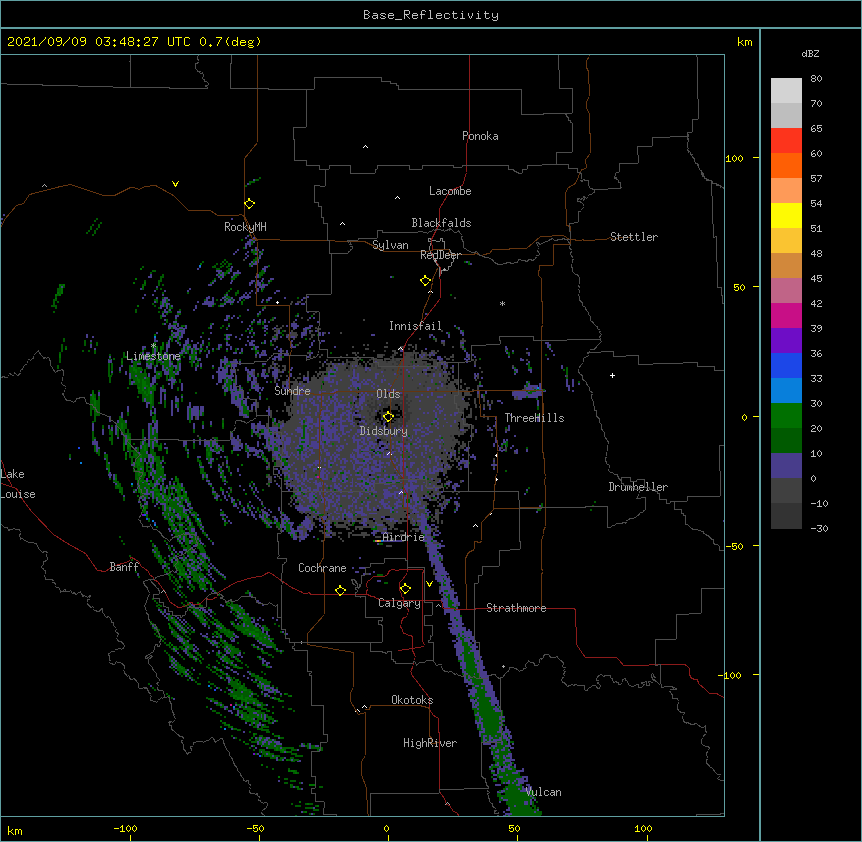Click the dBZ legend heading

(810, 54)
